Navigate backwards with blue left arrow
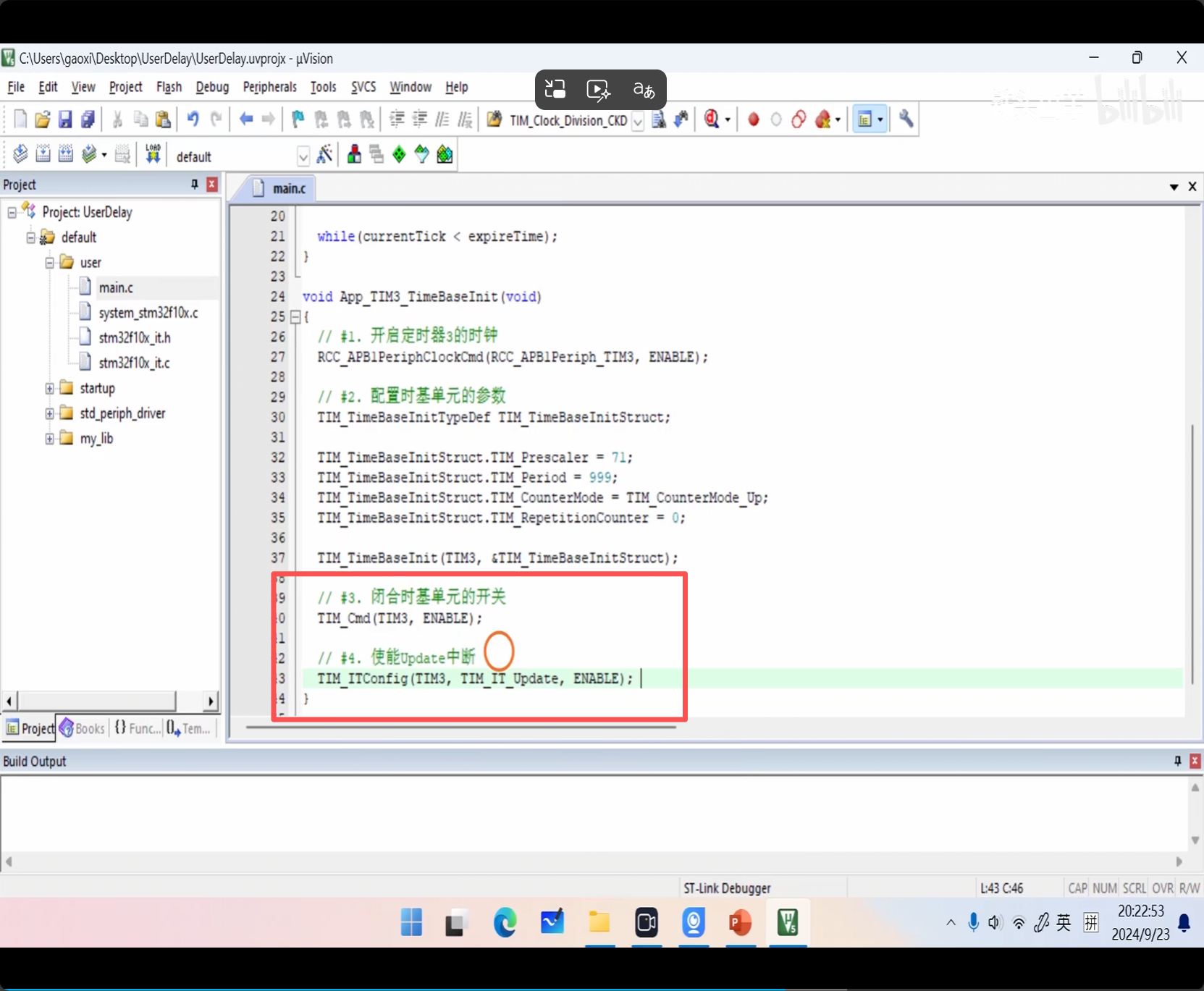Viewport: 1204px width, 991px height. 246,119
